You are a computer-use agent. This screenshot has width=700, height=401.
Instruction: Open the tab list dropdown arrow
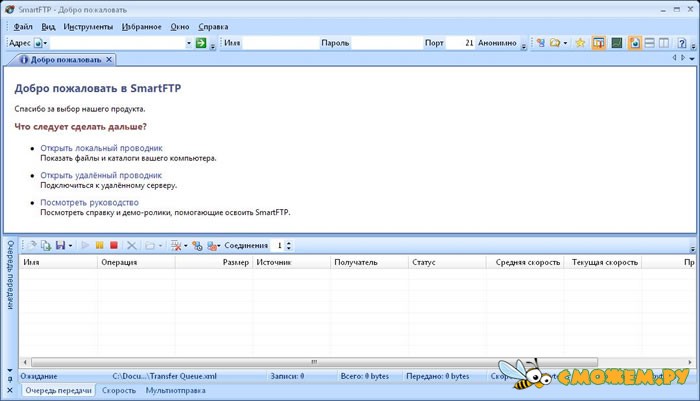[x=692, y=58]
